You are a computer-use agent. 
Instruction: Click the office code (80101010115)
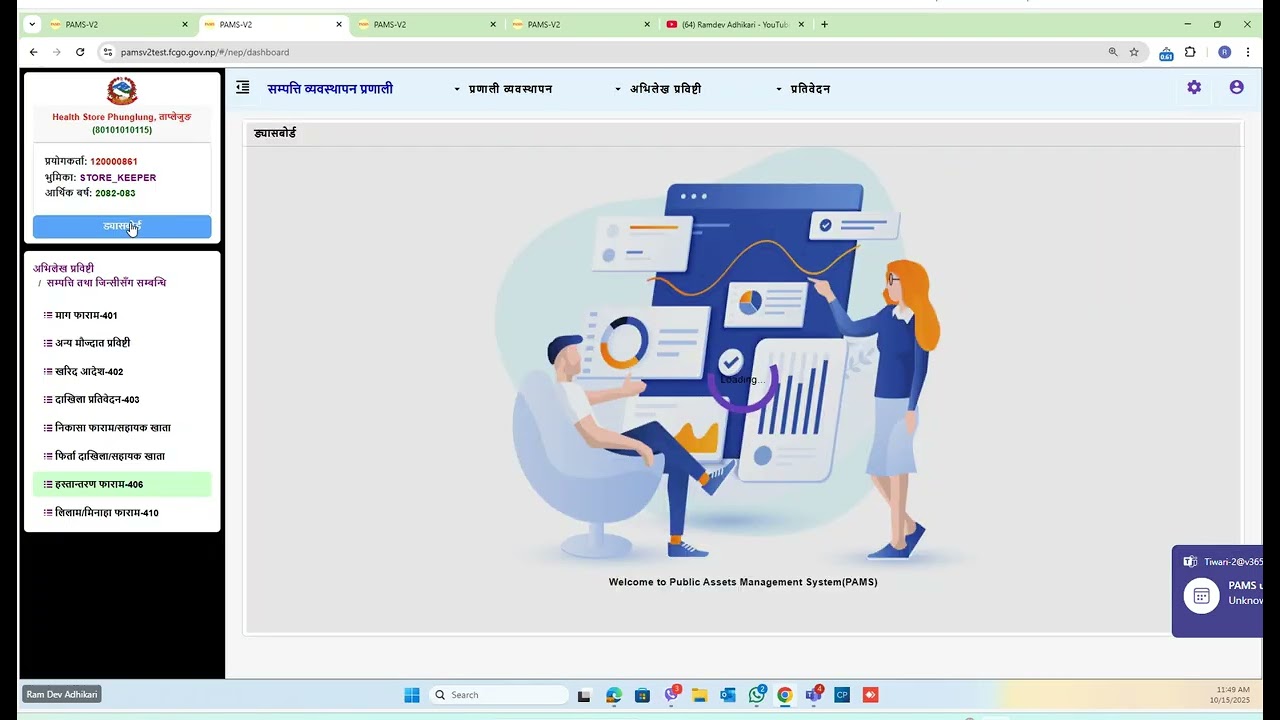tap(122, 130)
